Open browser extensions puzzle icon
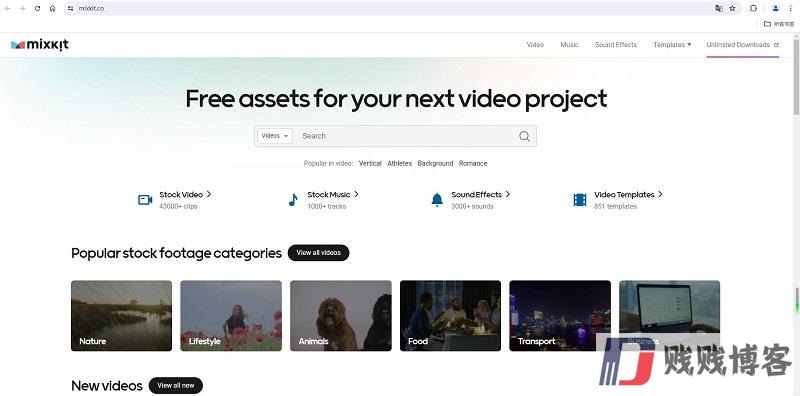 (x=754, y=8)
